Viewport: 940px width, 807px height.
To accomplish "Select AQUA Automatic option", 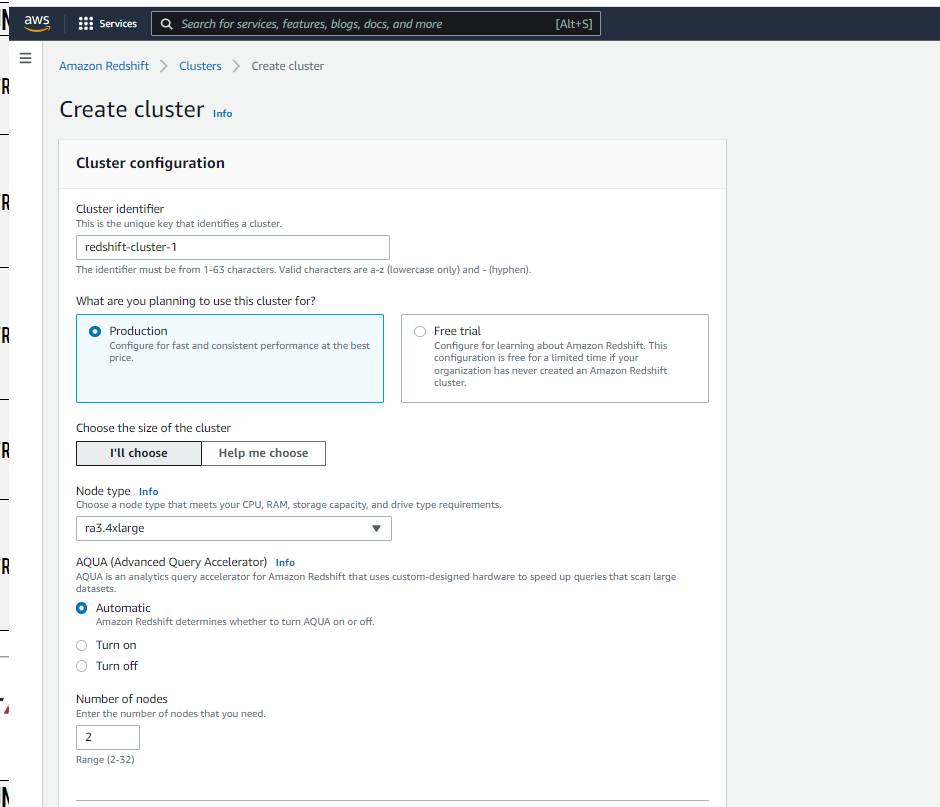I will click(82, 608).
